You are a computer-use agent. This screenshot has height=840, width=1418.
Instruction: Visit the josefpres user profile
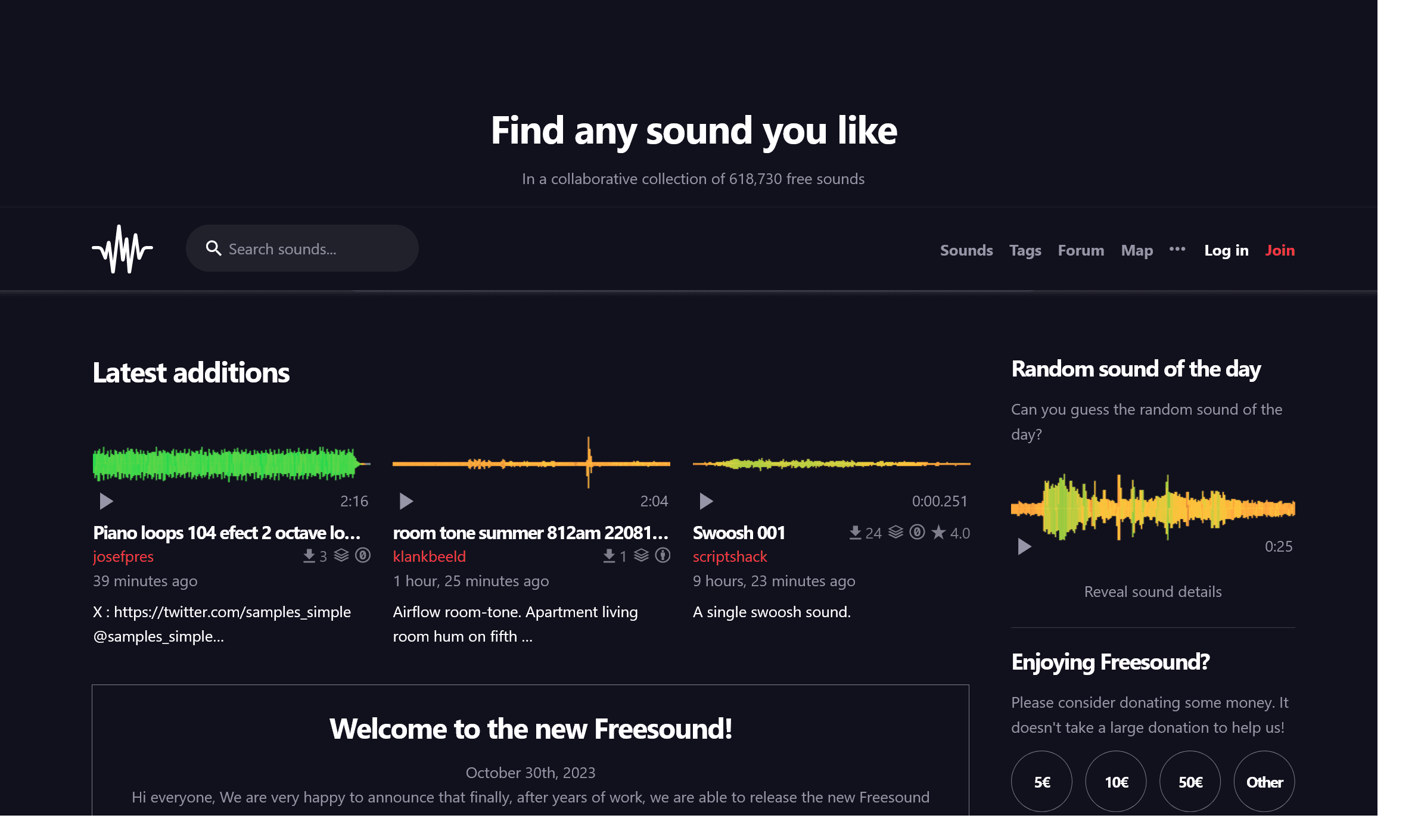pyautogui.click(x=123, y=556)
